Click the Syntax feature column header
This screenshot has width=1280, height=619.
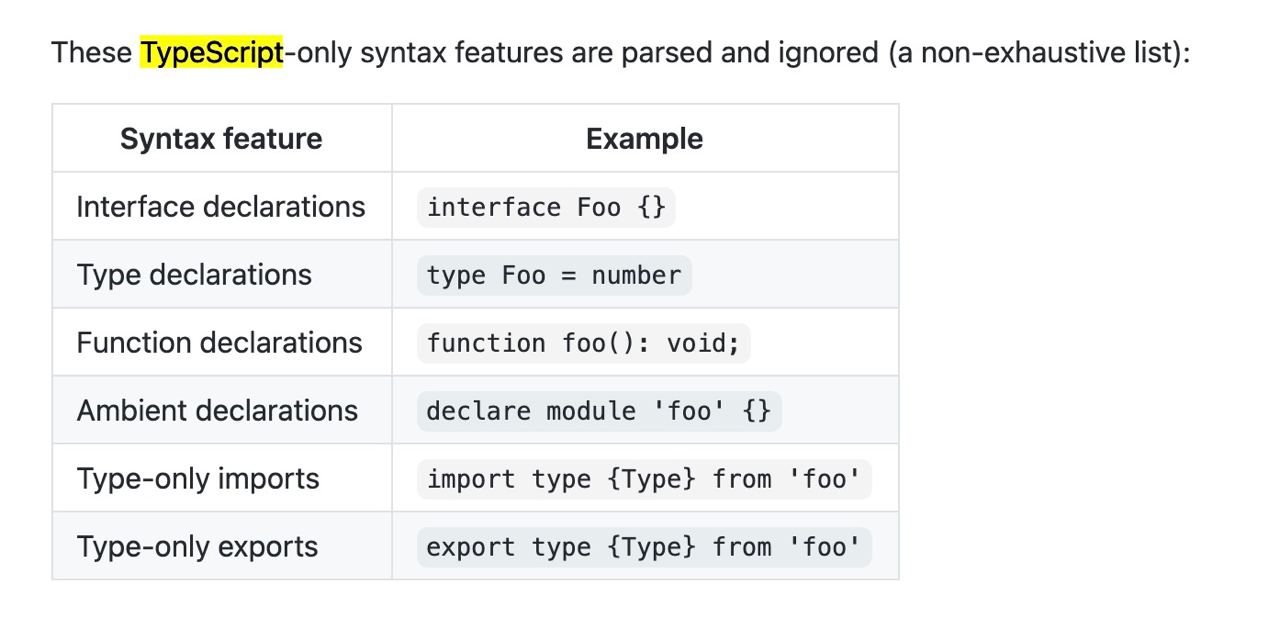(x=221, y=139)
